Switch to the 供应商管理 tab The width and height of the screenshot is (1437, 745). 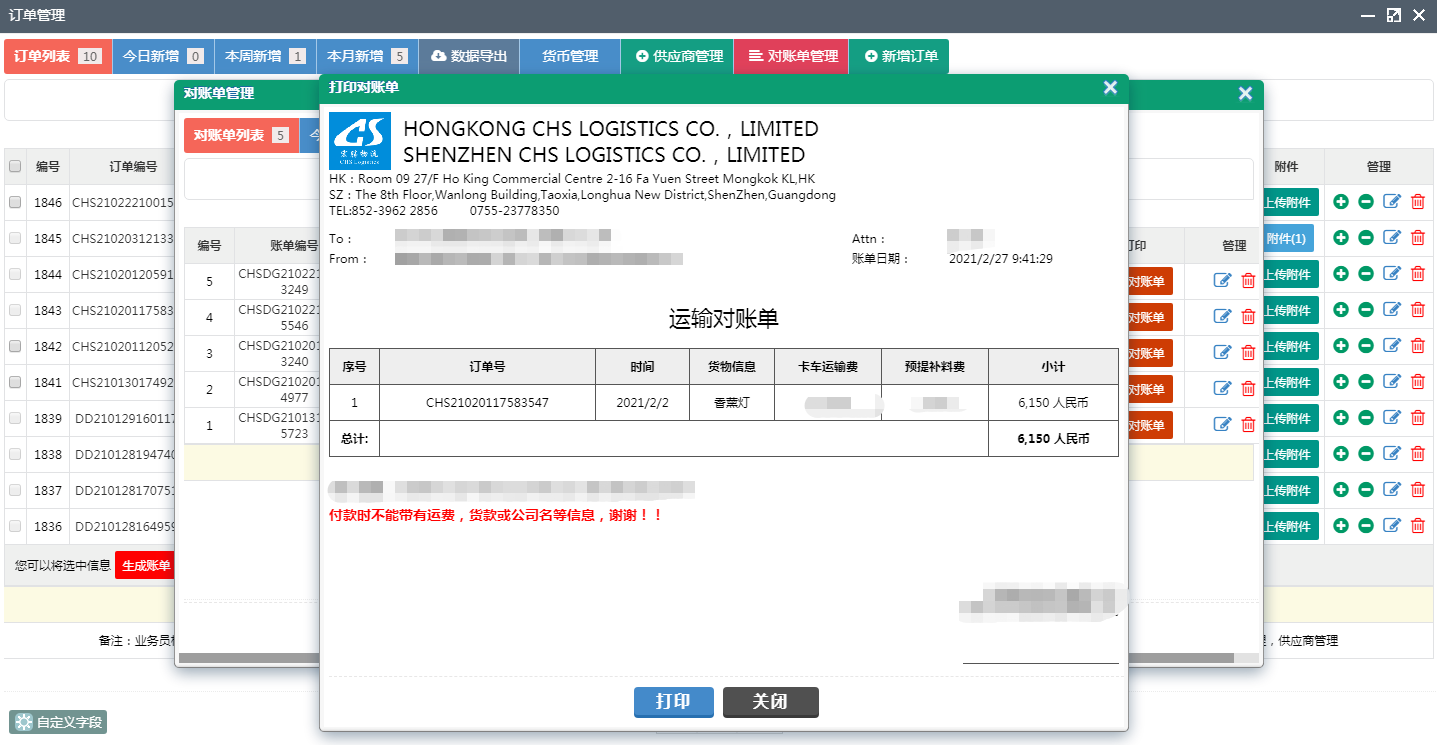click(677, 57)
